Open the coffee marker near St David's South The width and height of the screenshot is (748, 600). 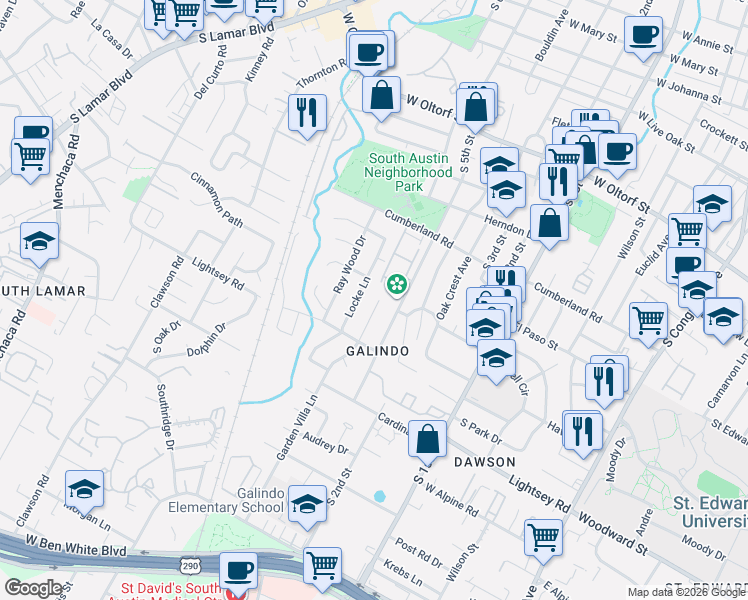pos(238,572)
